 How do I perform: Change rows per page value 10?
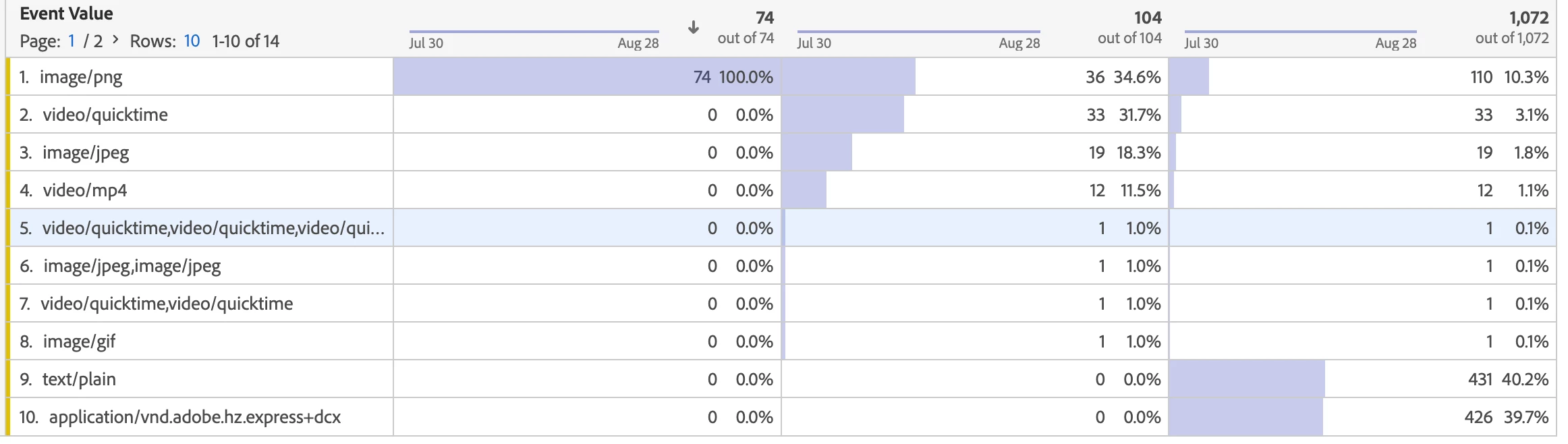[192, 41]
